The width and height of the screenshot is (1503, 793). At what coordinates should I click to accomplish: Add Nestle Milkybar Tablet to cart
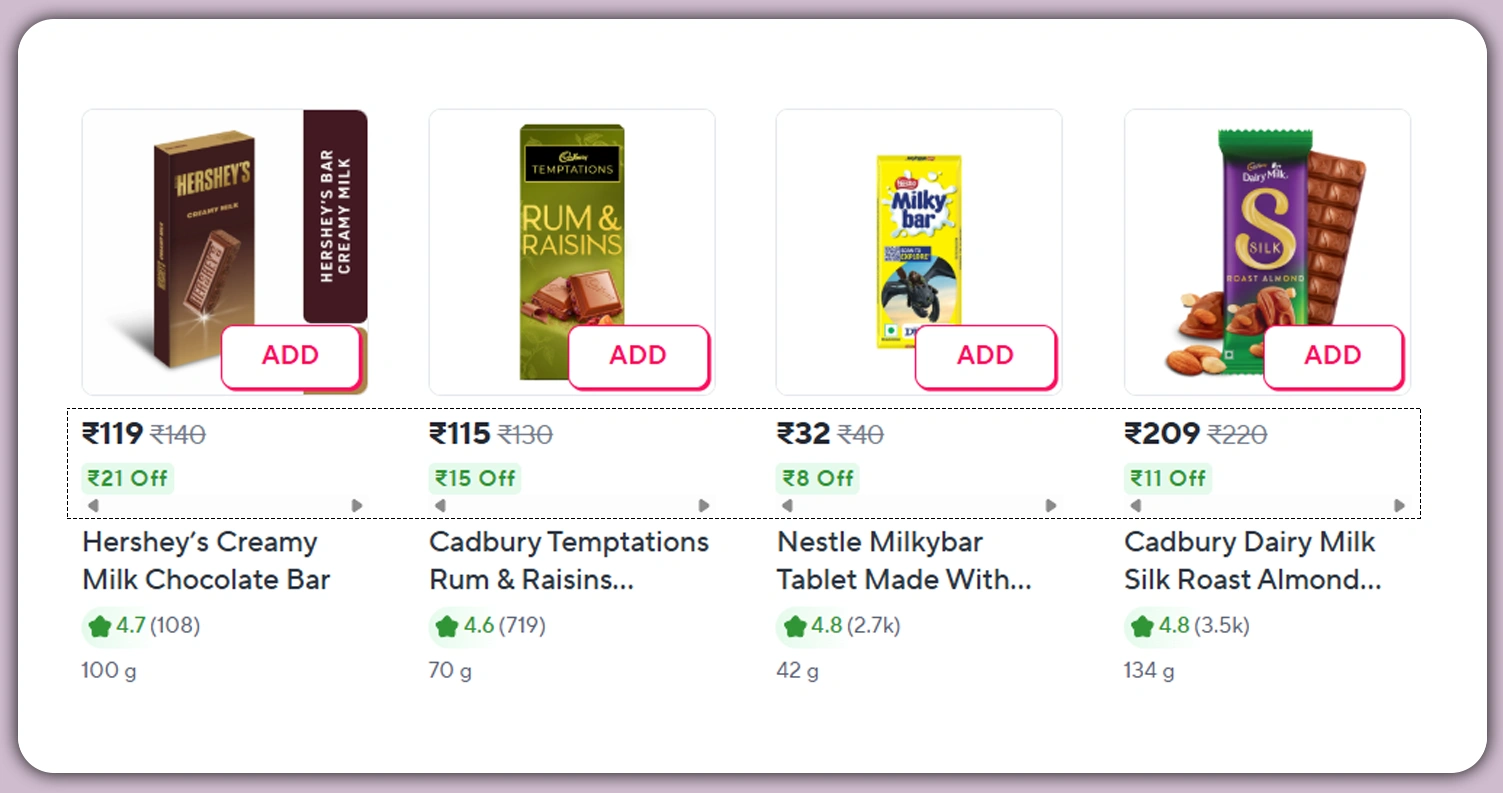[x=985, y=356]
